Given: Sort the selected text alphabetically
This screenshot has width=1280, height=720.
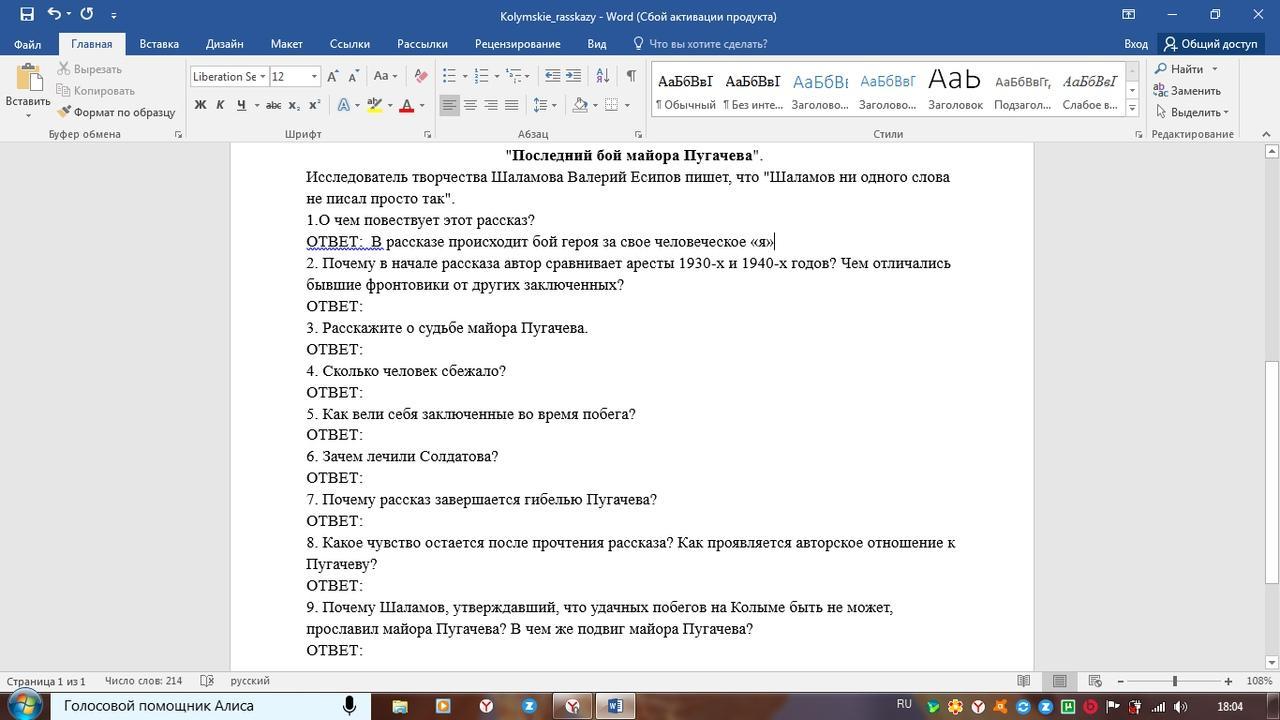Looking at the screenshot, I should pyautogui.click(x=602, y=76).
